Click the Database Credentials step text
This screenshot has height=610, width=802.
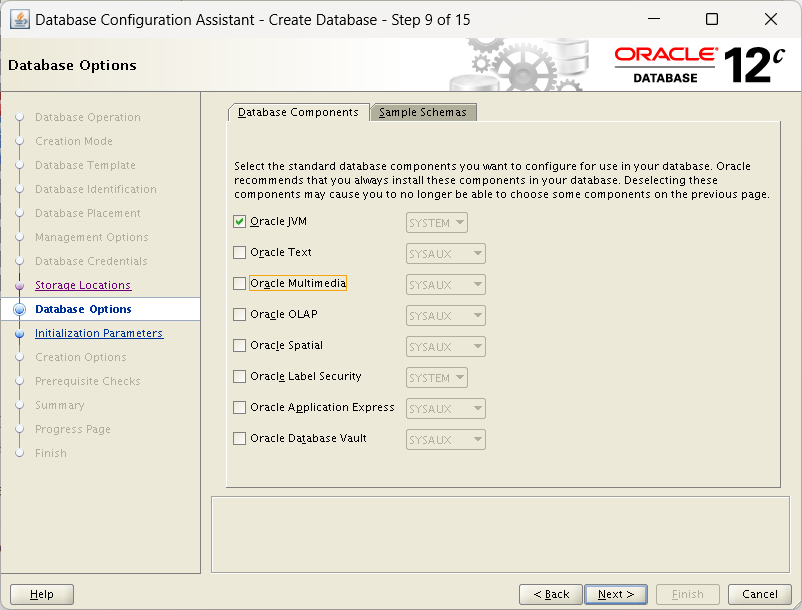click(x=92, y=261)
